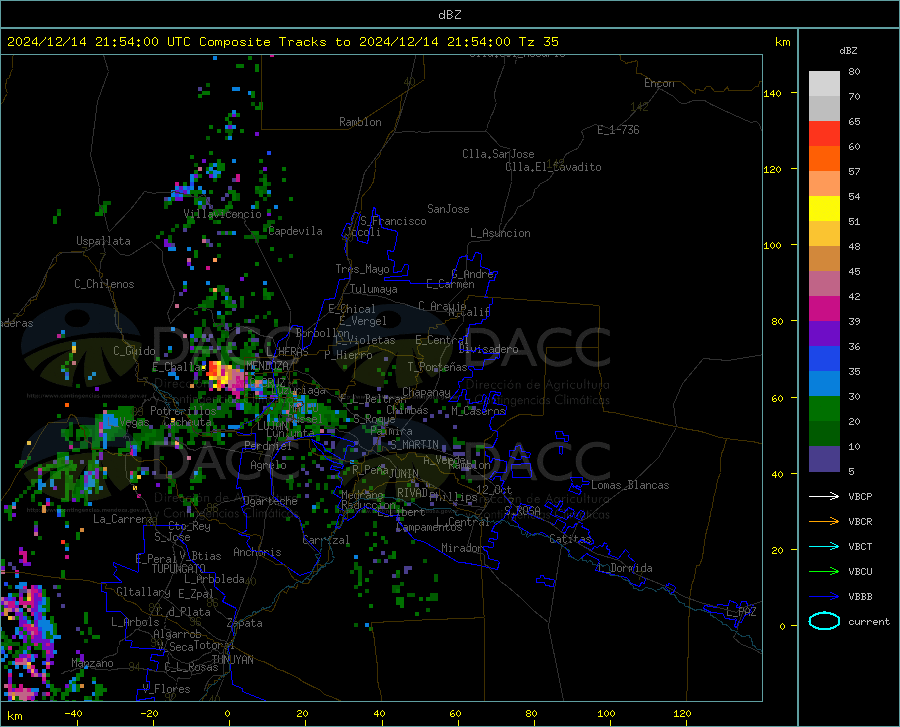Click the Ramblon label near top
900x727 pixels.
coord(360,122)
